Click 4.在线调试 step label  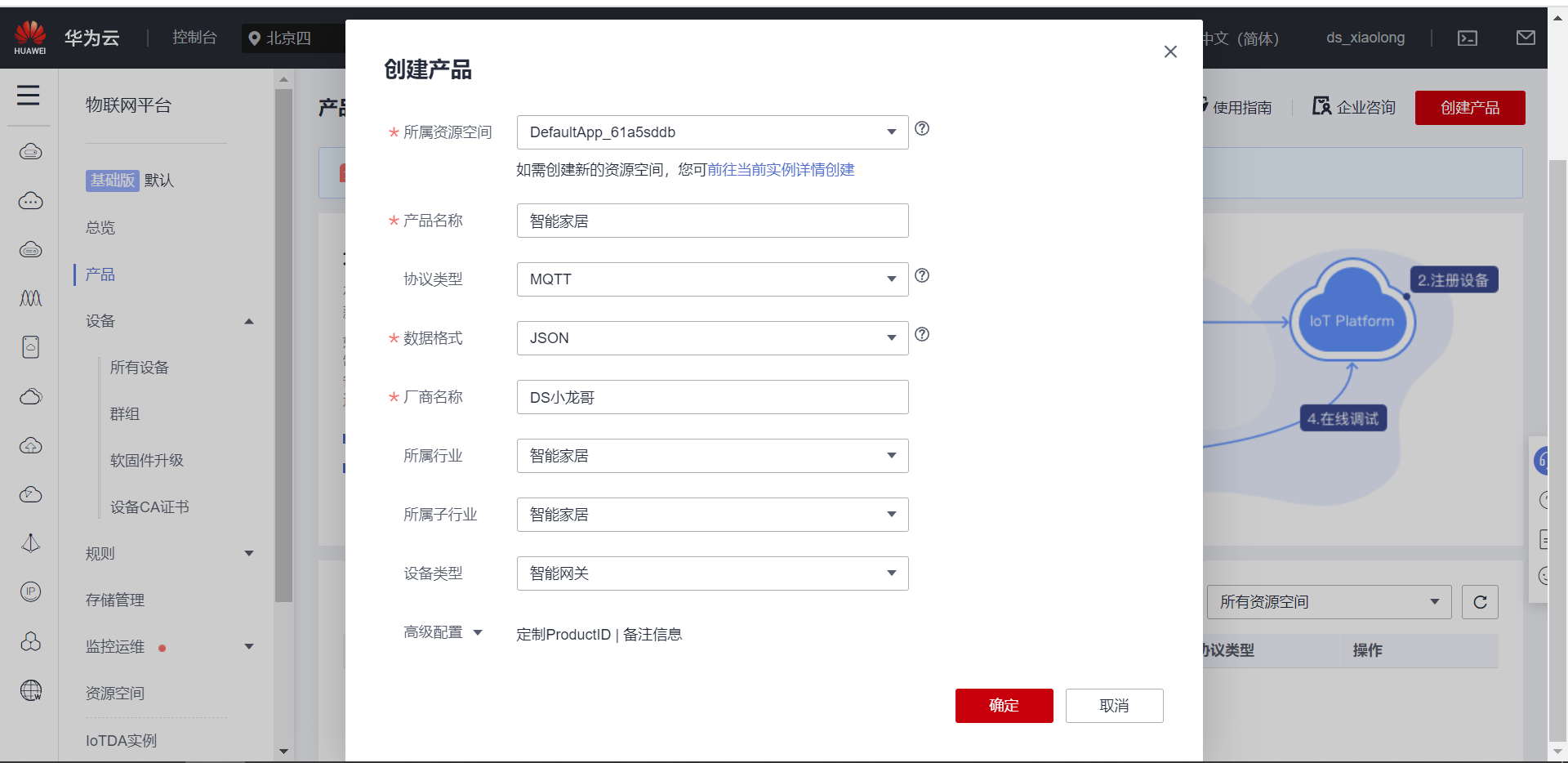tap(1343, 419)
